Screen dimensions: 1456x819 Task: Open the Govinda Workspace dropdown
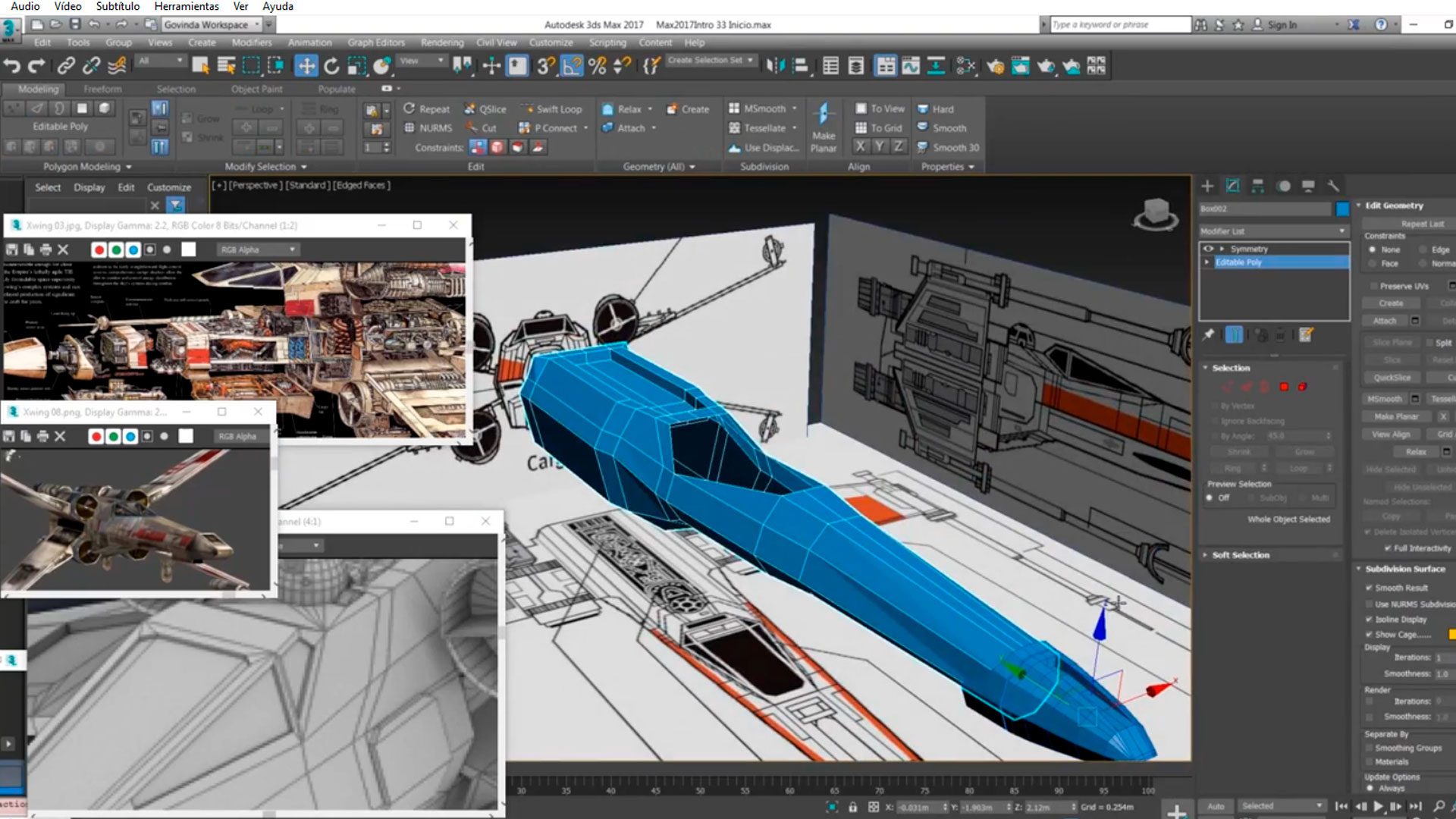211,25
